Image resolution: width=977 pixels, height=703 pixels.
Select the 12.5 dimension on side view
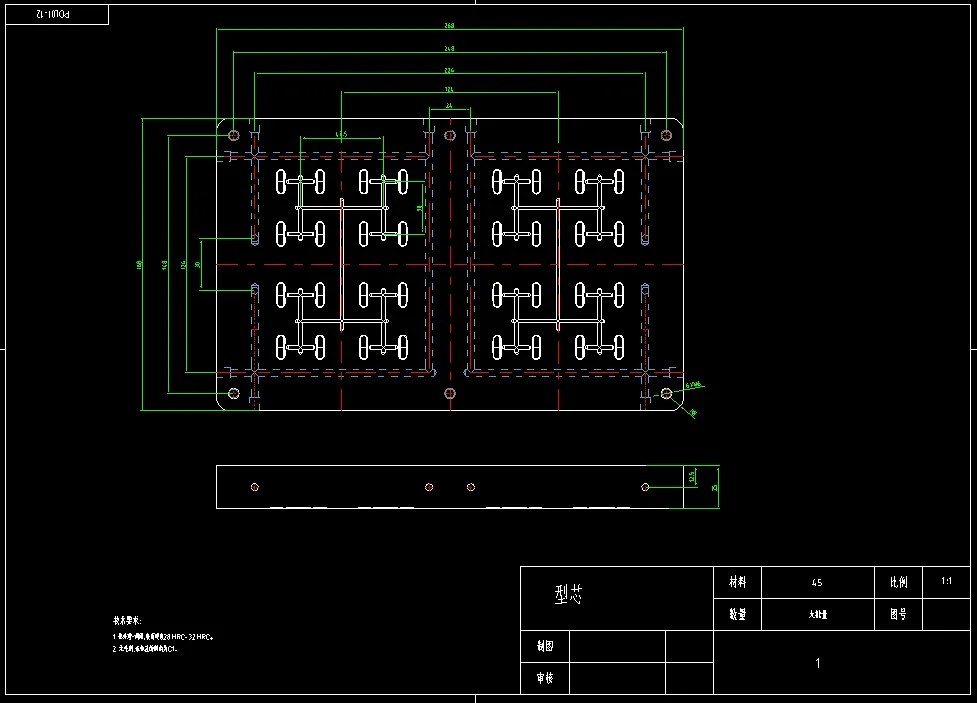[692, 477]
